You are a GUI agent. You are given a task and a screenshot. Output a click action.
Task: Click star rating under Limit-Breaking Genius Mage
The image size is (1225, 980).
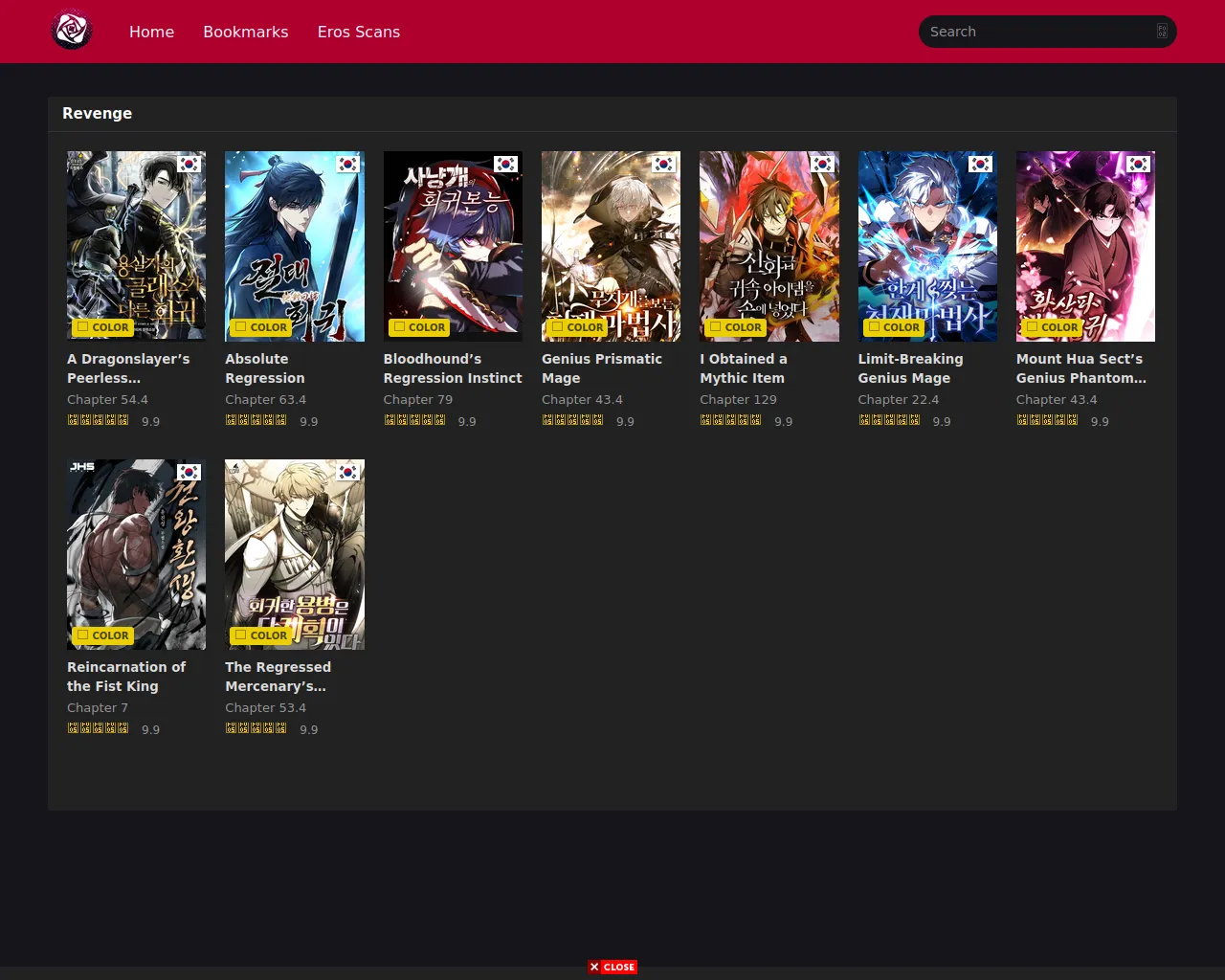tap(889, 420)
